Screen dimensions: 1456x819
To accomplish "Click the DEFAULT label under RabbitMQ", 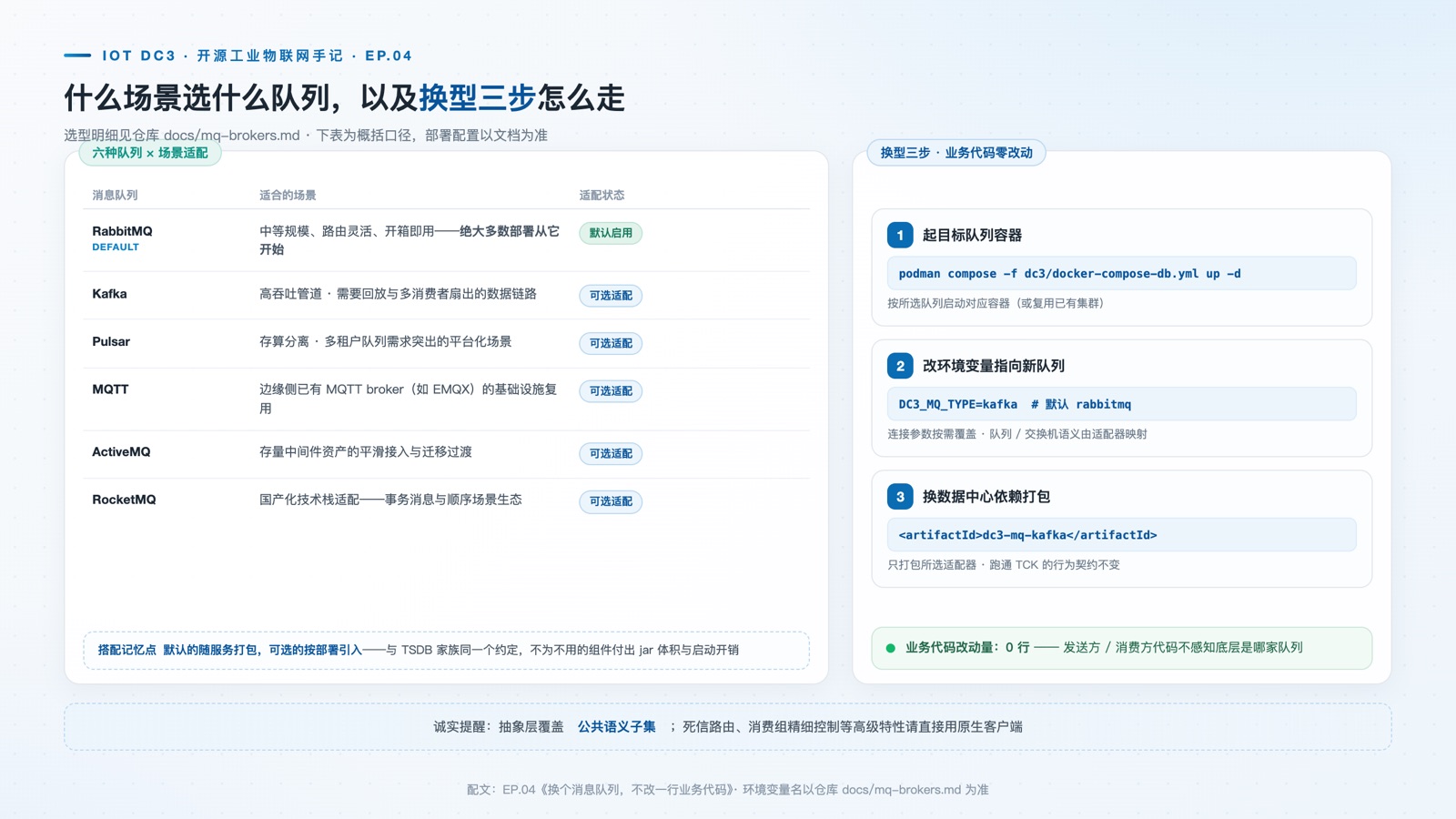I will [116, 248].
